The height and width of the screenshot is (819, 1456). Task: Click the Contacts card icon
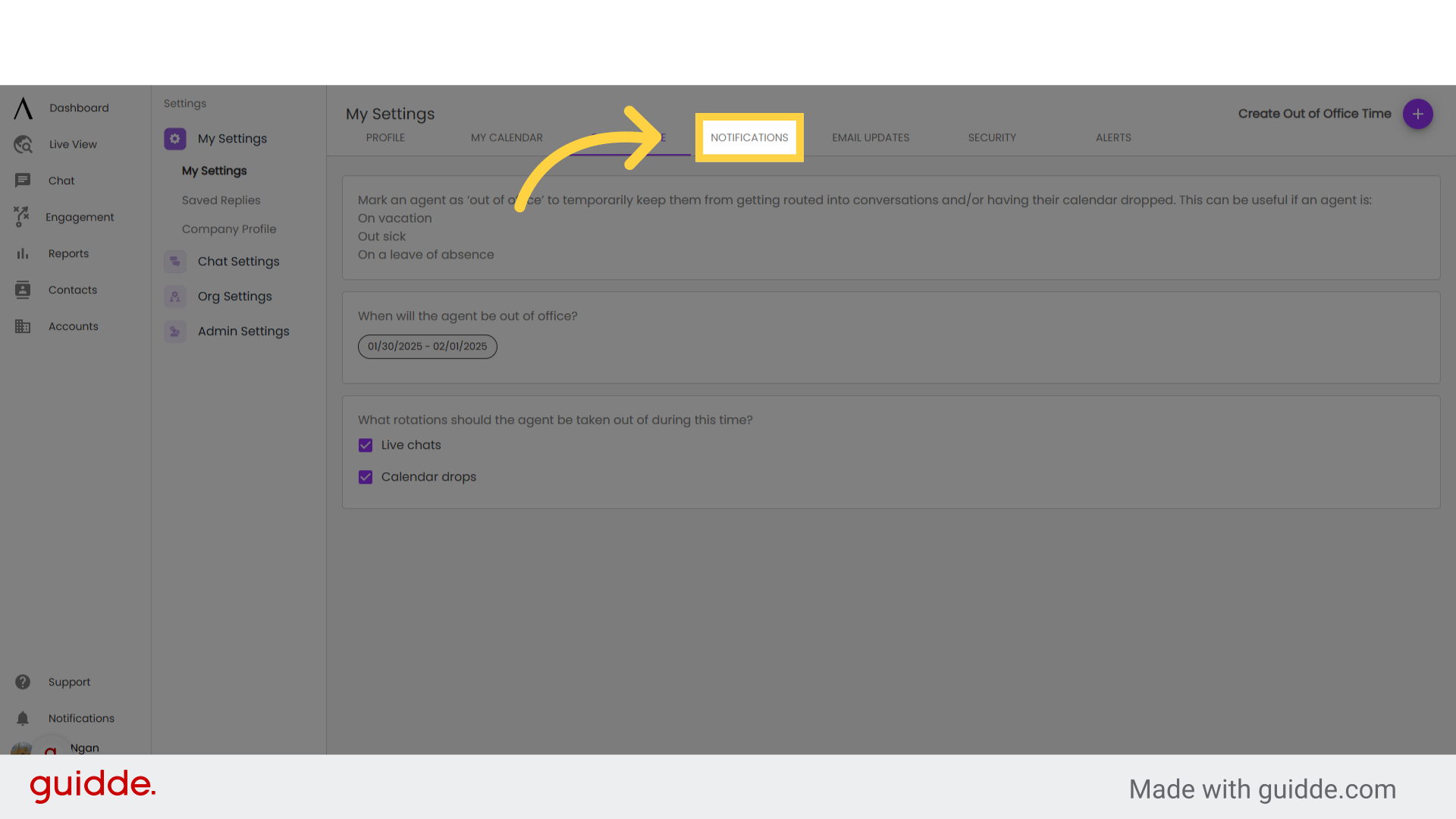pyautogui.click(x=23, y=290)
